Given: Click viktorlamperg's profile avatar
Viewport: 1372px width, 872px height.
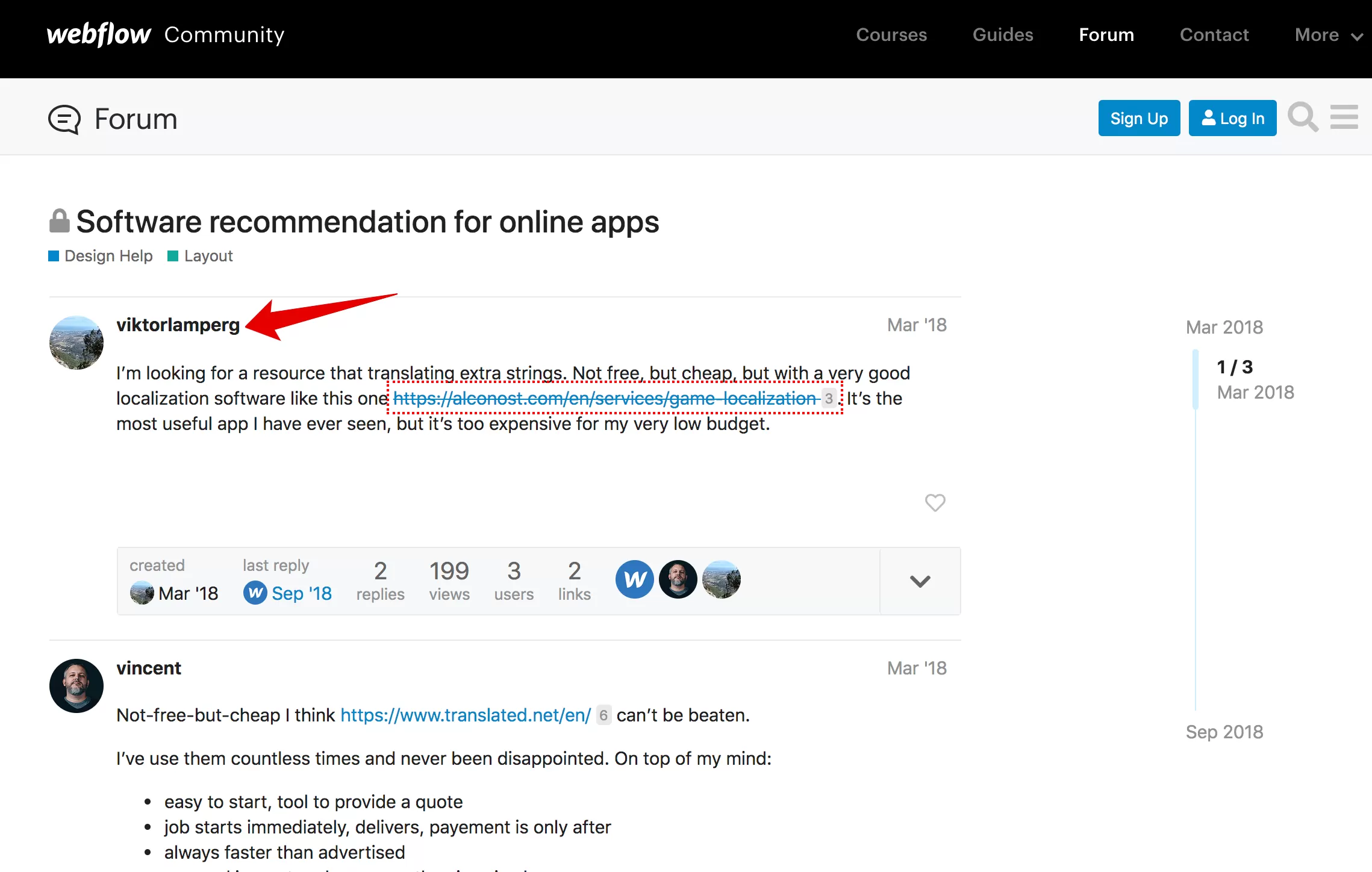Looking at the screenshot, I should pos(76,343).
